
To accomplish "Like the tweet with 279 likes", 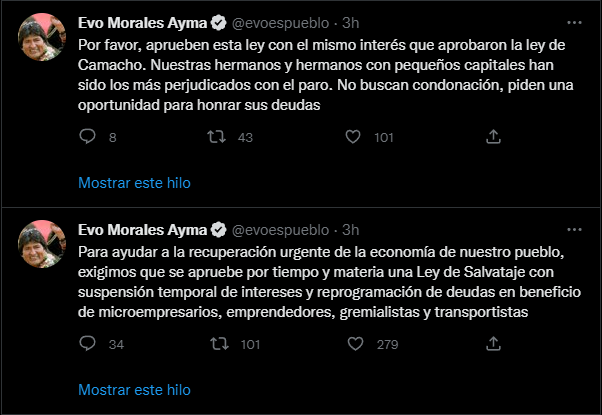I will (355, 344).
